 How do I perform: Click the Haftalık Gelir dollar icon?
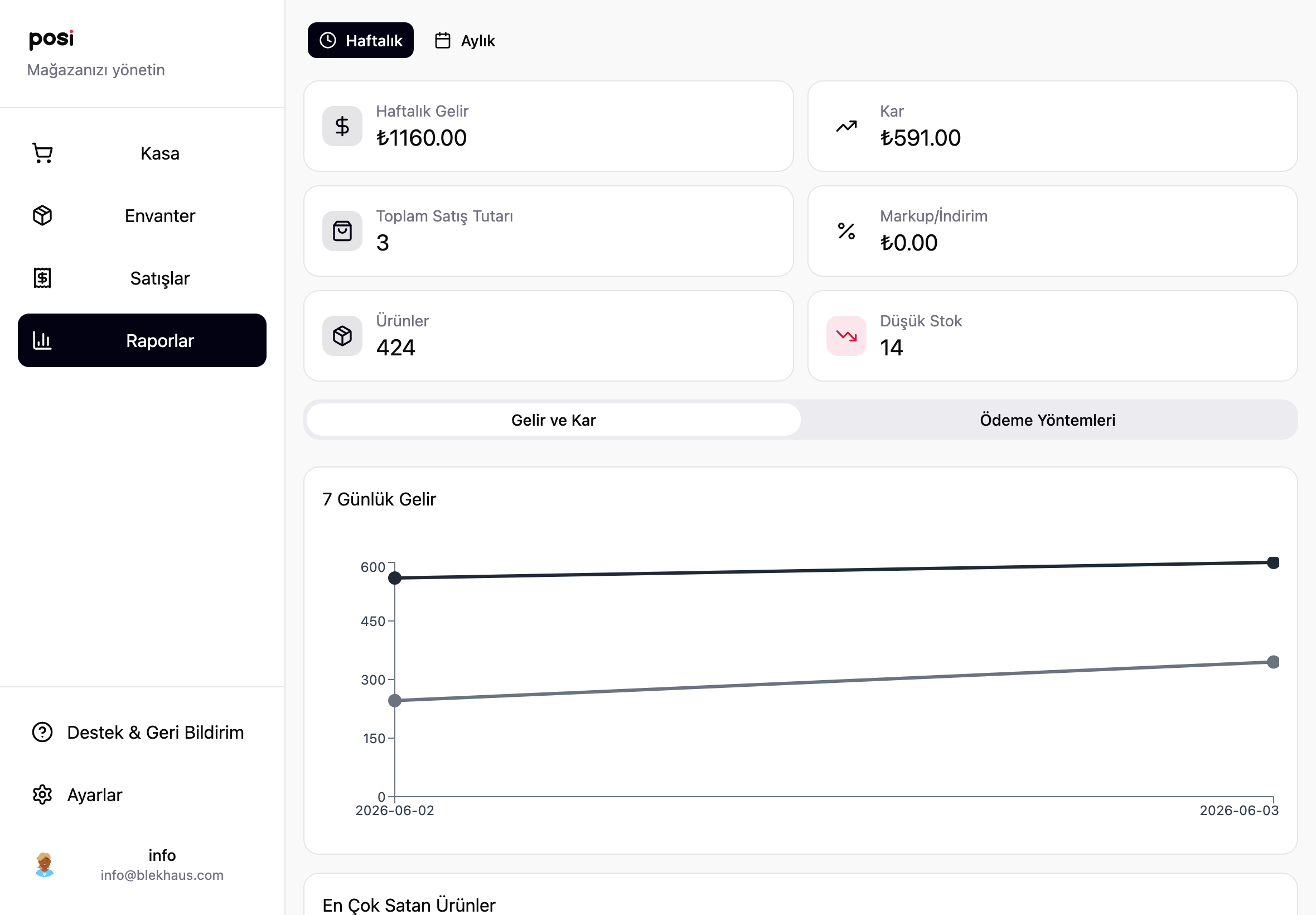(342, 126)
